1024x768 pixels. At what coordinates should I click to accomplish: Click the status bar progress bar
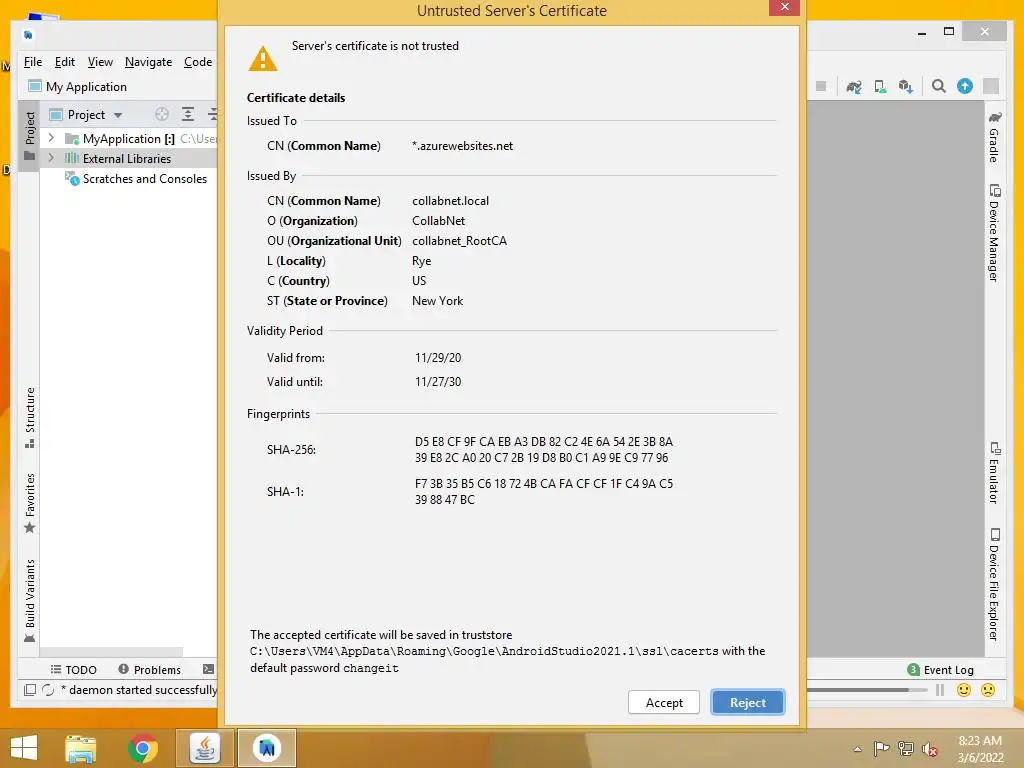click(x=867, y=690)
